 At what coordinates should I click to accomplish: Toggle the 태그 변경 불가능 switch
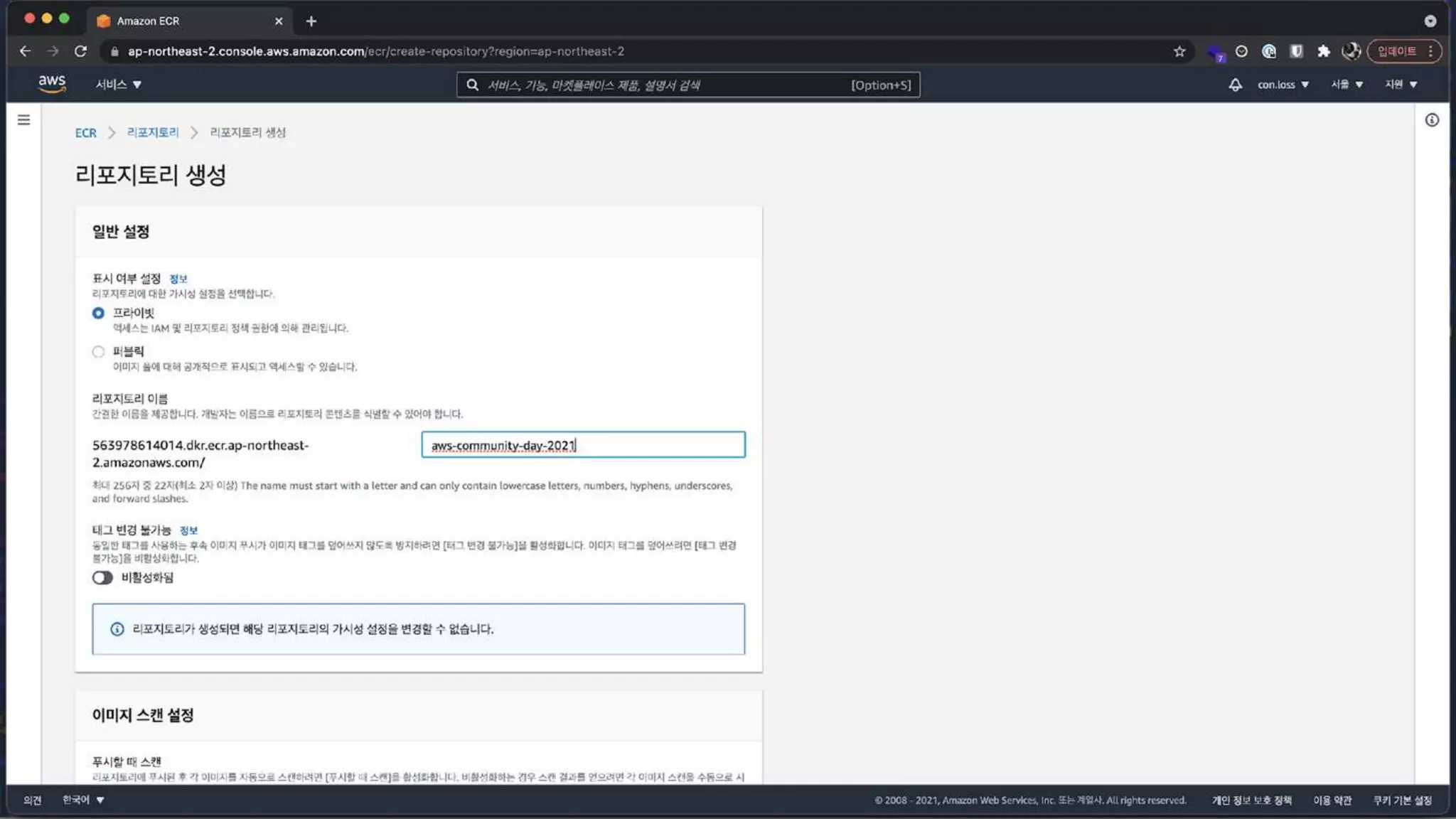point(102,577)
